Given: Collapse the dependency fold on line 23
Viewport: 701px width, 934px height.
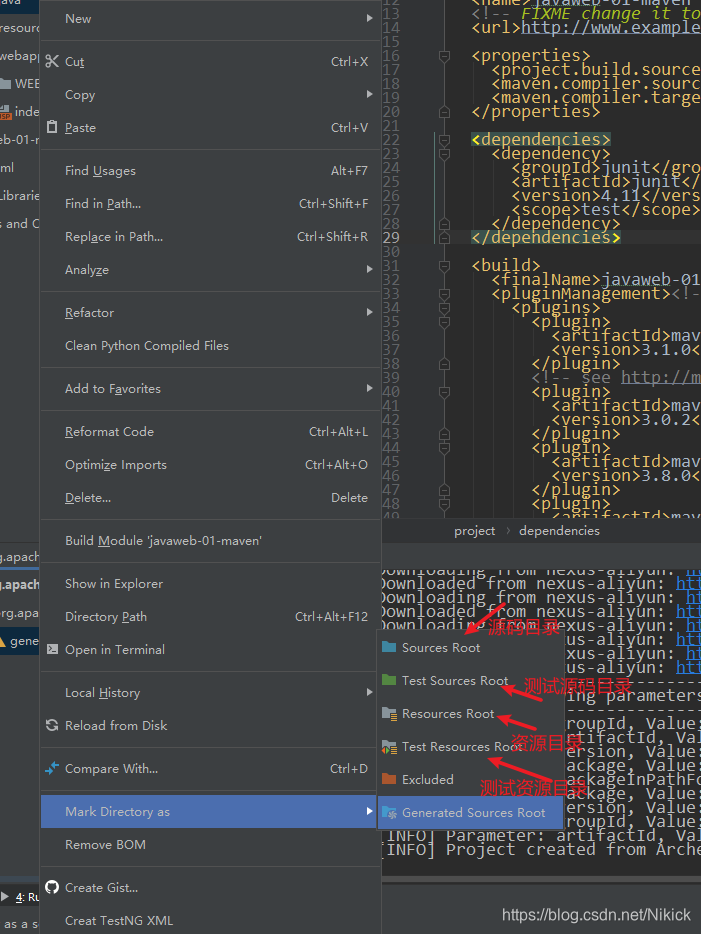Looking at the screenshot, I should click(x=444, y=154).
